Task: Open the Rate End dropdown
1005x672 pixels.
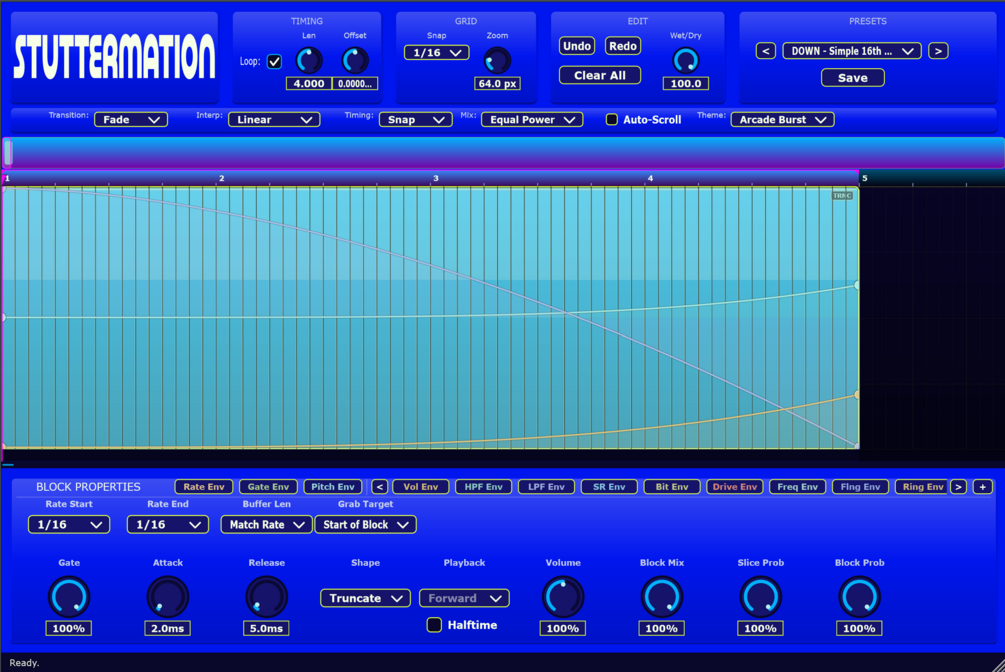Action: (x=168, y=525)
